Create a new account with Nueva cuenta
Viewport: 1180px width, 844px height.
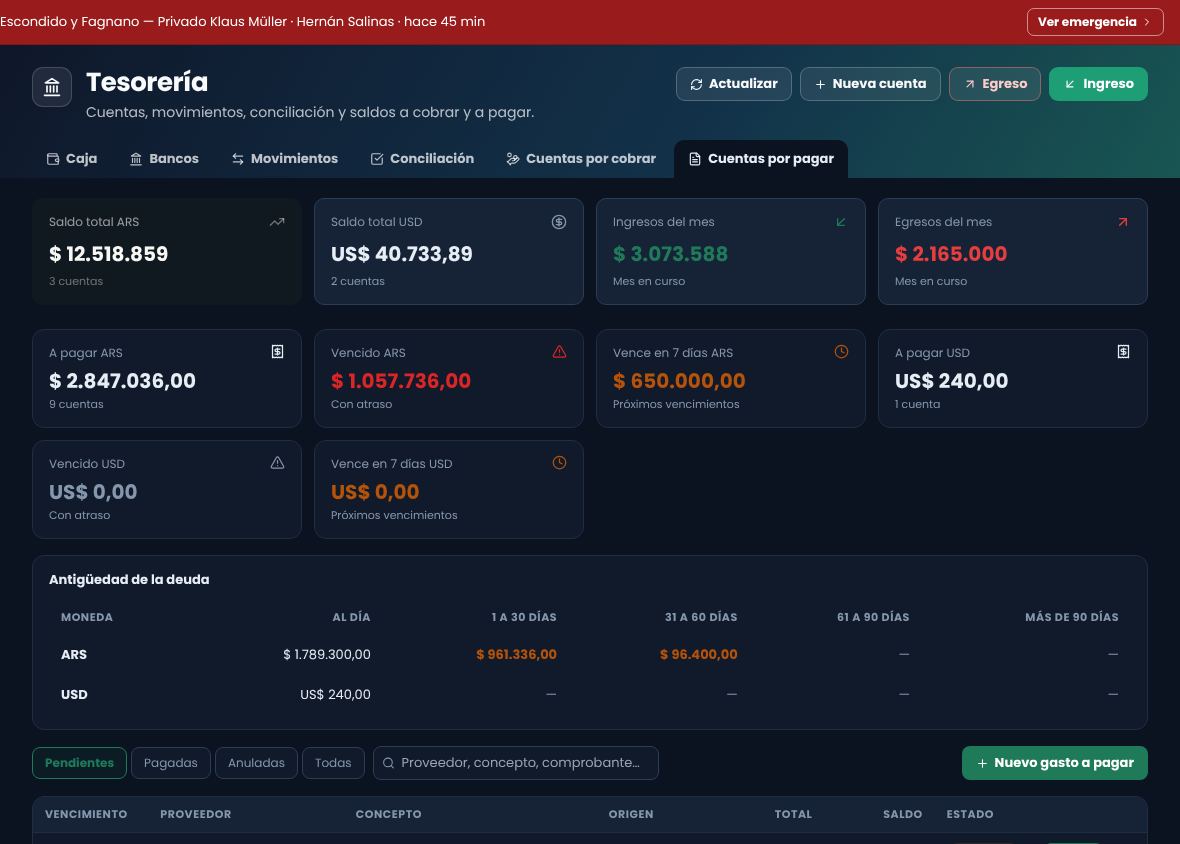(x=870, y=83)
